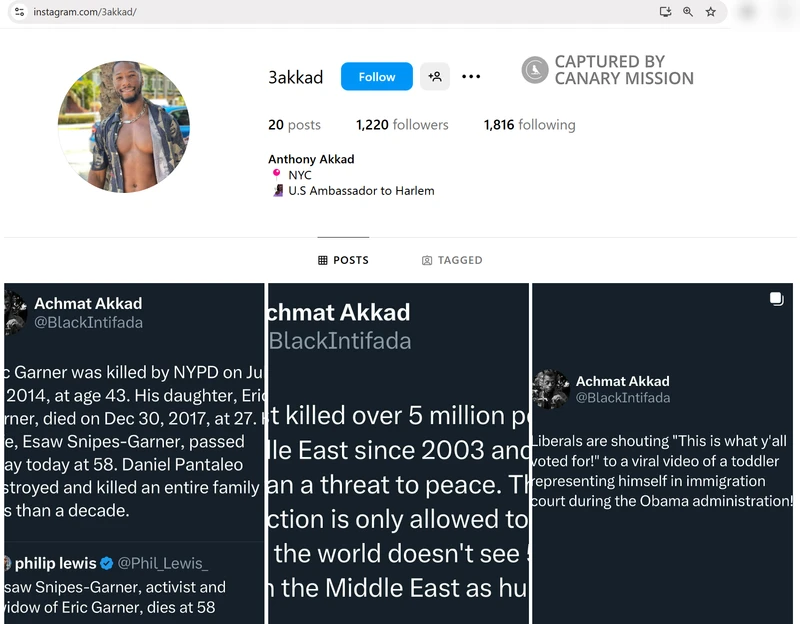Select the POSTS tab
The image size is (800, 624).
(x=344, y=259)
